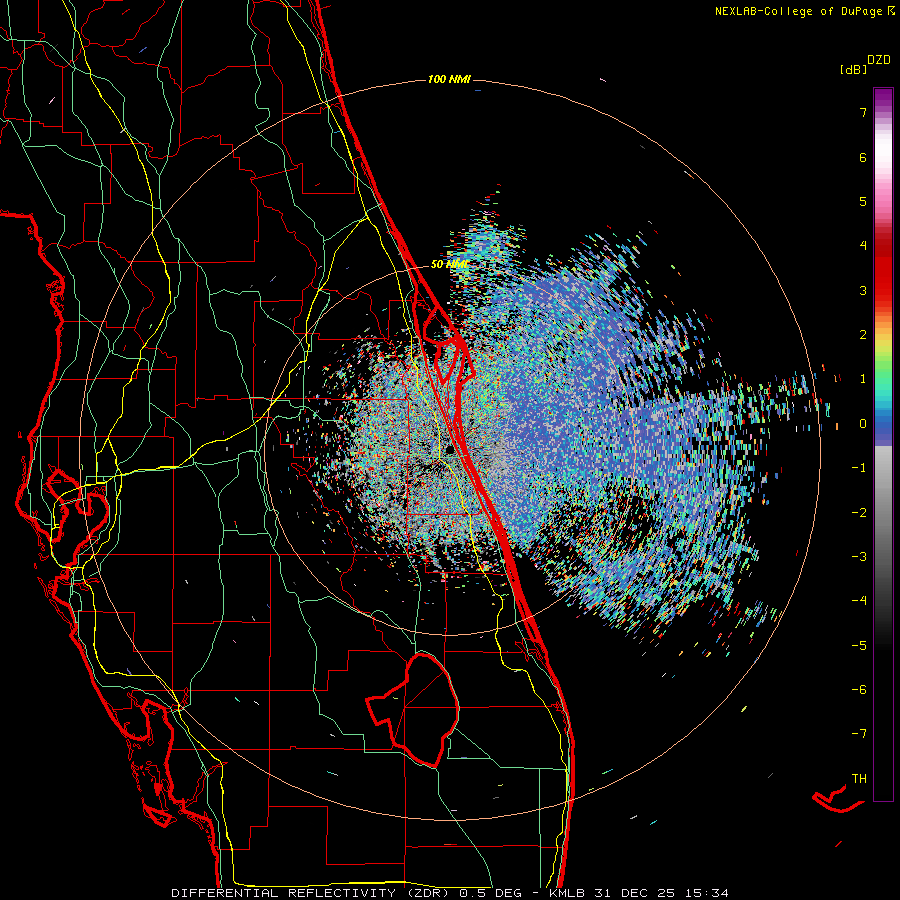This screenshot has height=900, width=900.
Task: Click the -5 value on the color scale
Action: point(859,646)
